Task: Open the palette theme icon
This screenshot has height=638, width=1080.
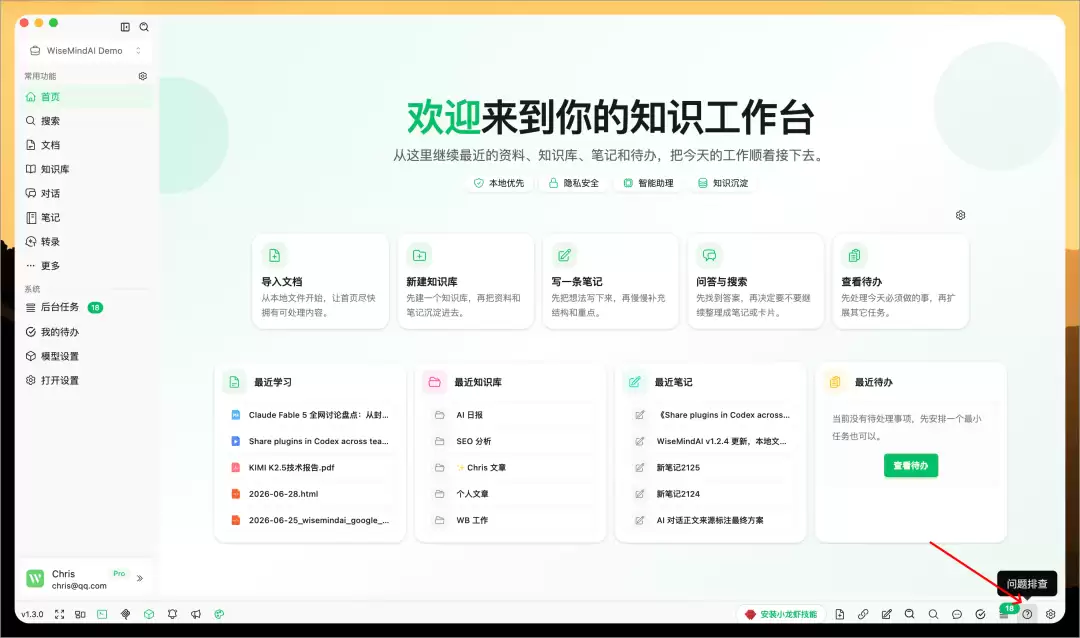Action: pyautogui.click(x=219, y=614)
